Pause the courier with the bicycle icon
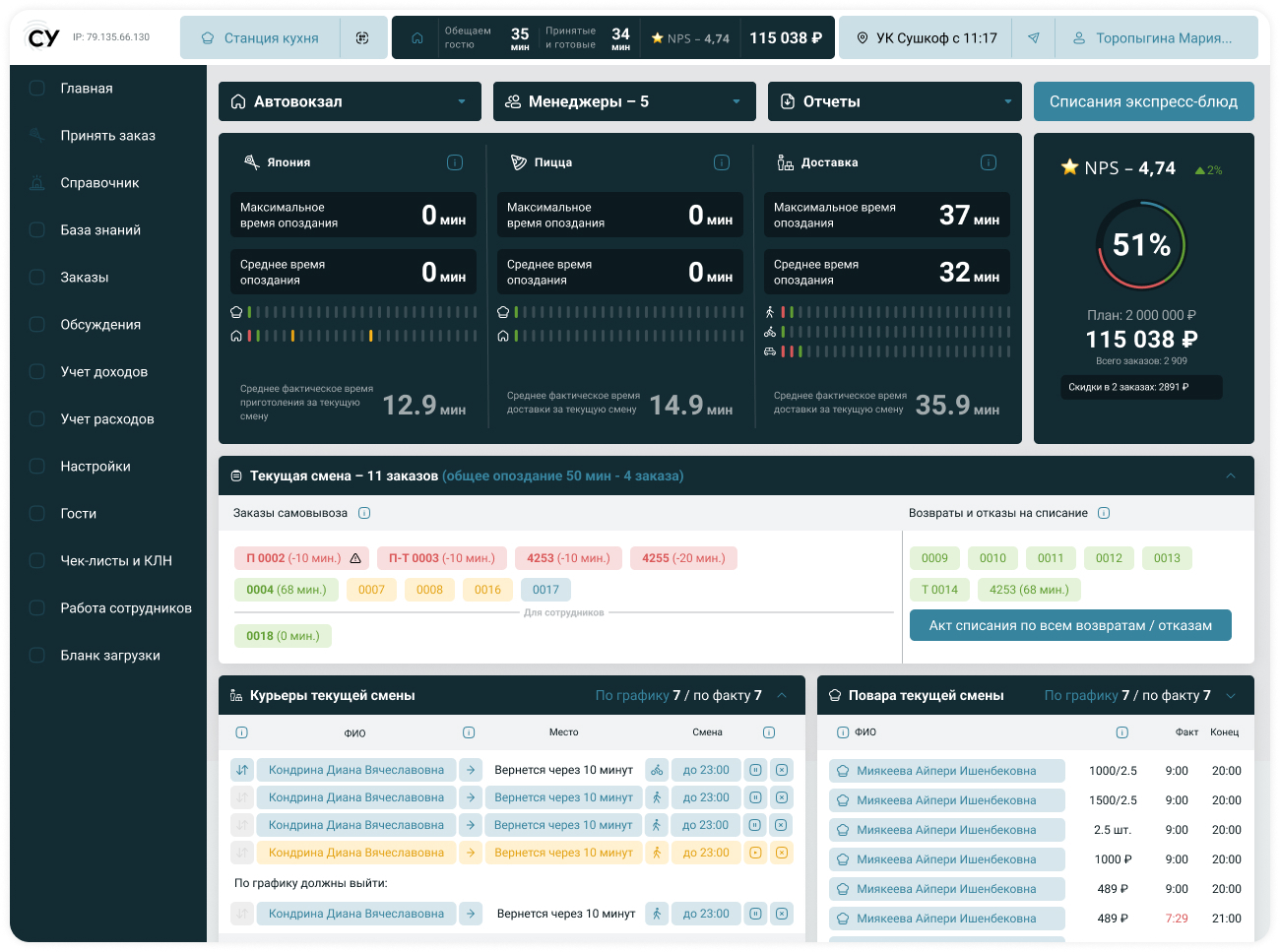Viewport: 1280px width, 952px height. point(755,770)
